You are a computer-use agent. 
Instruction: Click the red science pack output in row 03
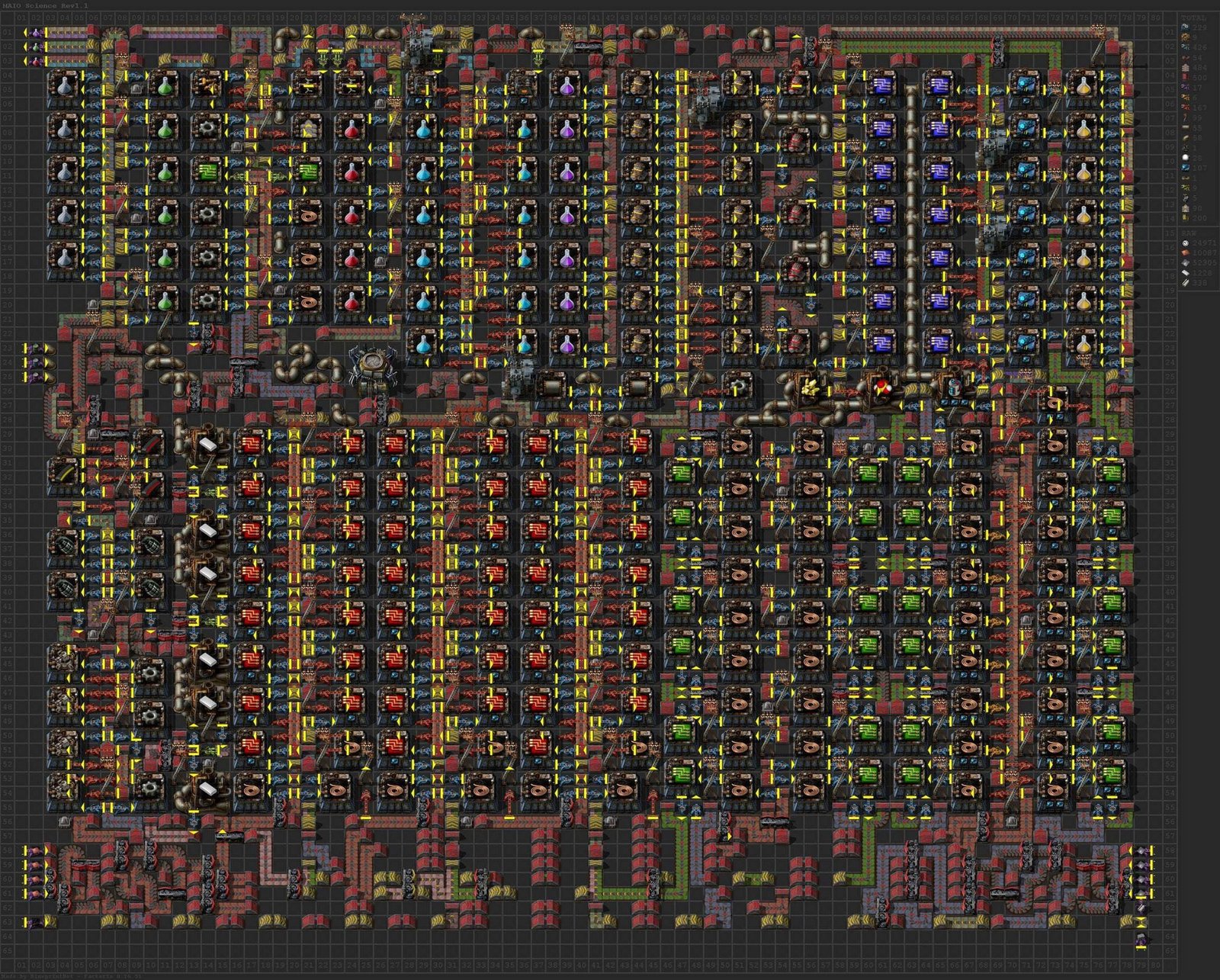[36, 62]
